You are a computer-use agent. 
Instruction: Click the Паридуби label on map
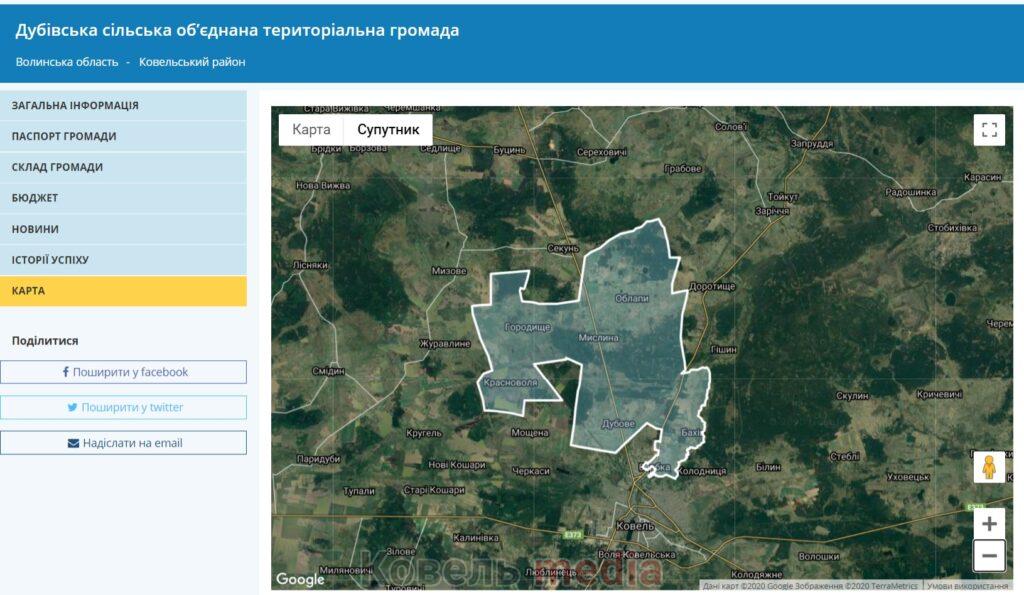318,458
